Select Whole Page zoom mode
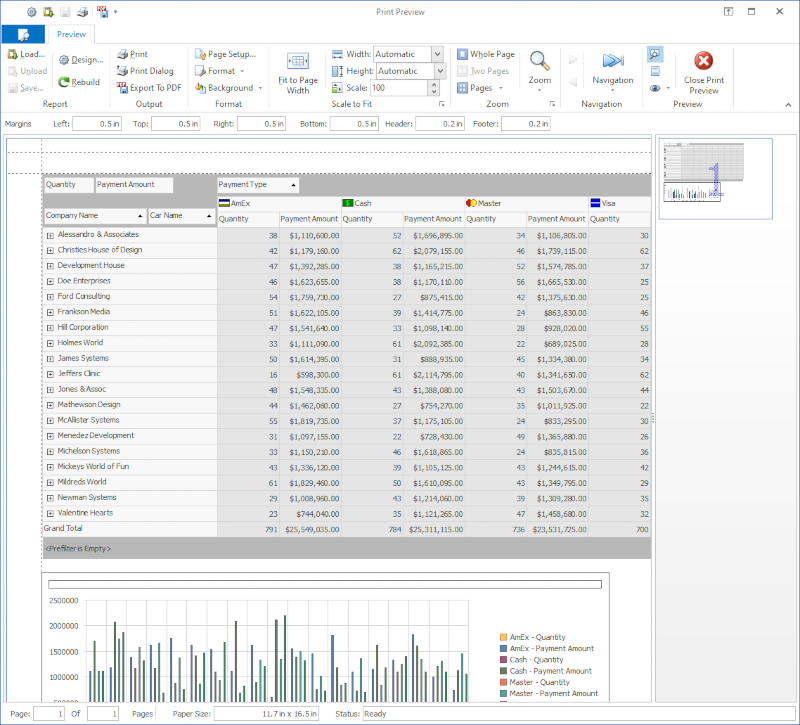800x725 pixels. coord(485,54)
